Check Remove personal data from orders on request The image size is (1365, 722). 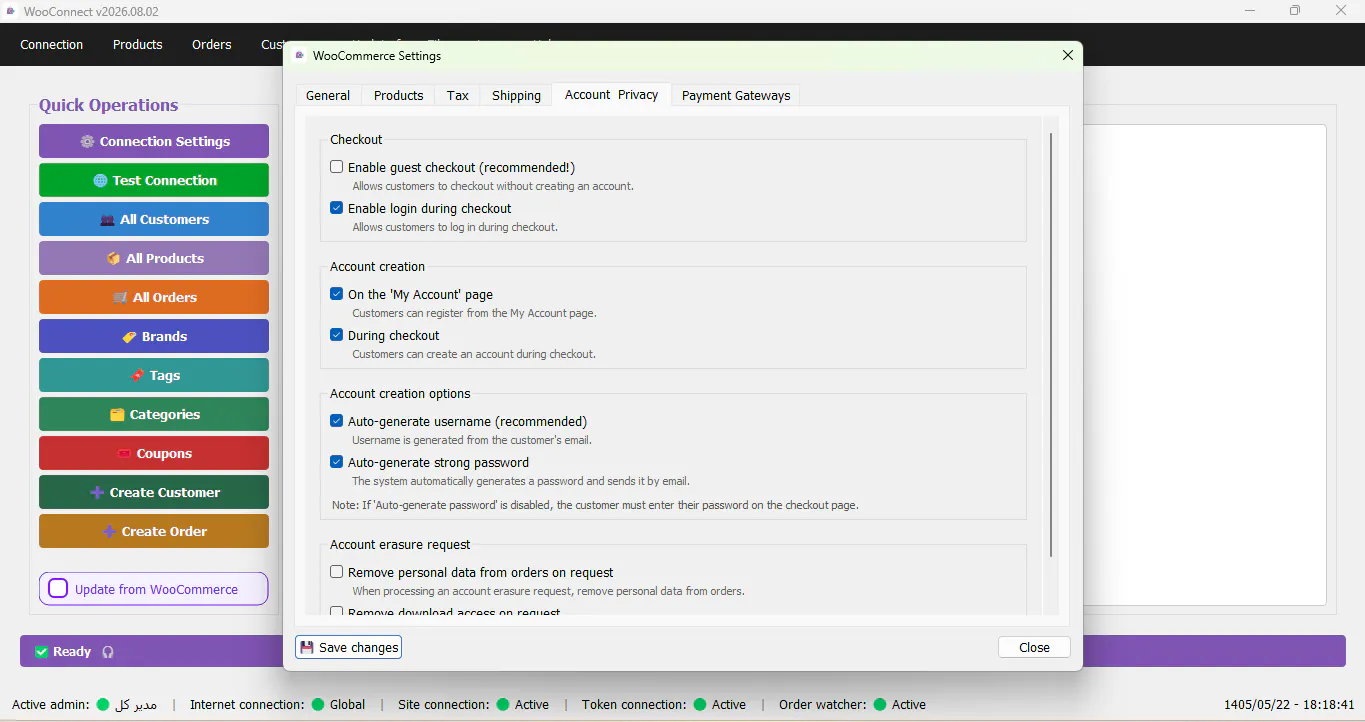point(337,572)
